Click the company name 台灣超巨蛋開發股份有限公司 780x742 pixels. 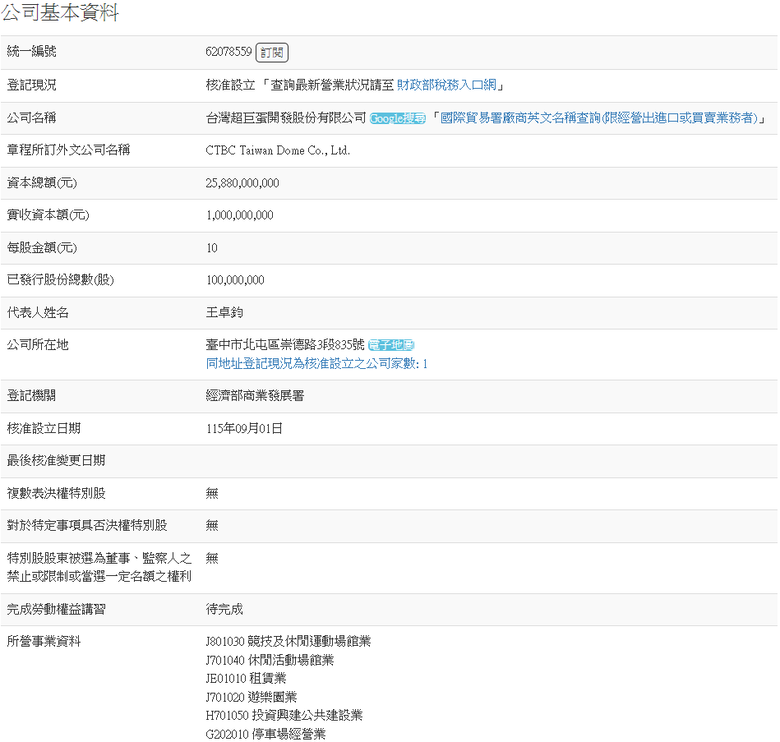pyautogui.click(x=286, y=118)
